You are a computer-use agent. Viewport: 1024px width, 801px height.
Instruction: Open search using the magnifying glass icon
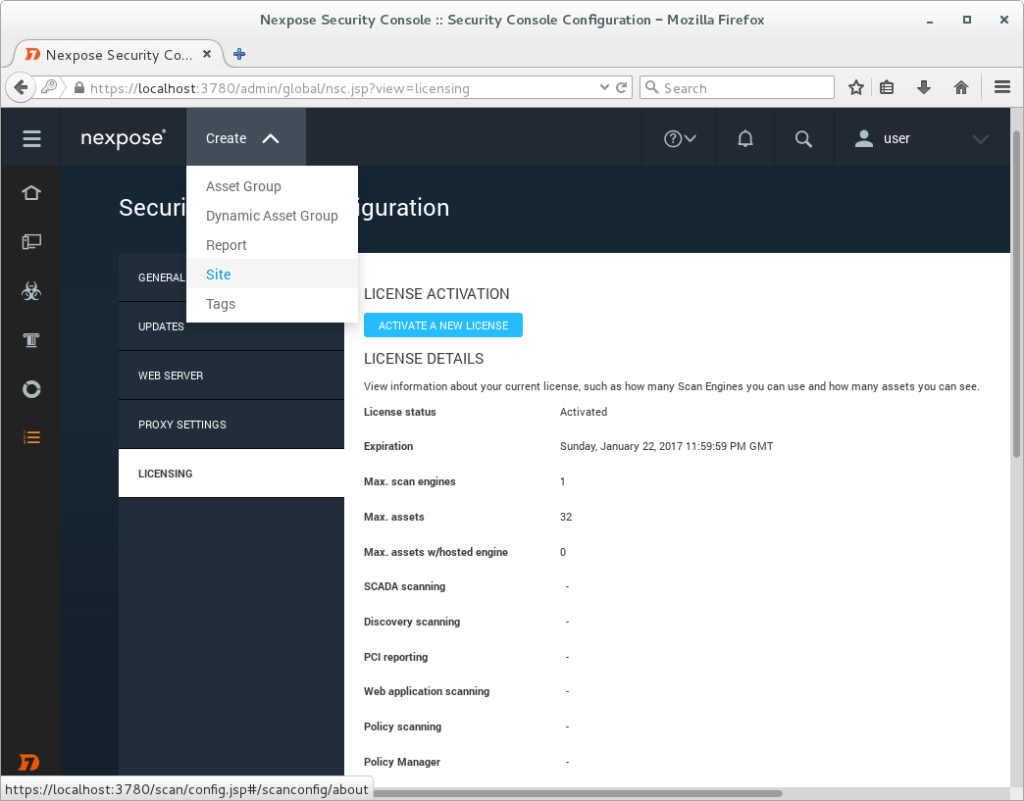click(x=803, y=137)
